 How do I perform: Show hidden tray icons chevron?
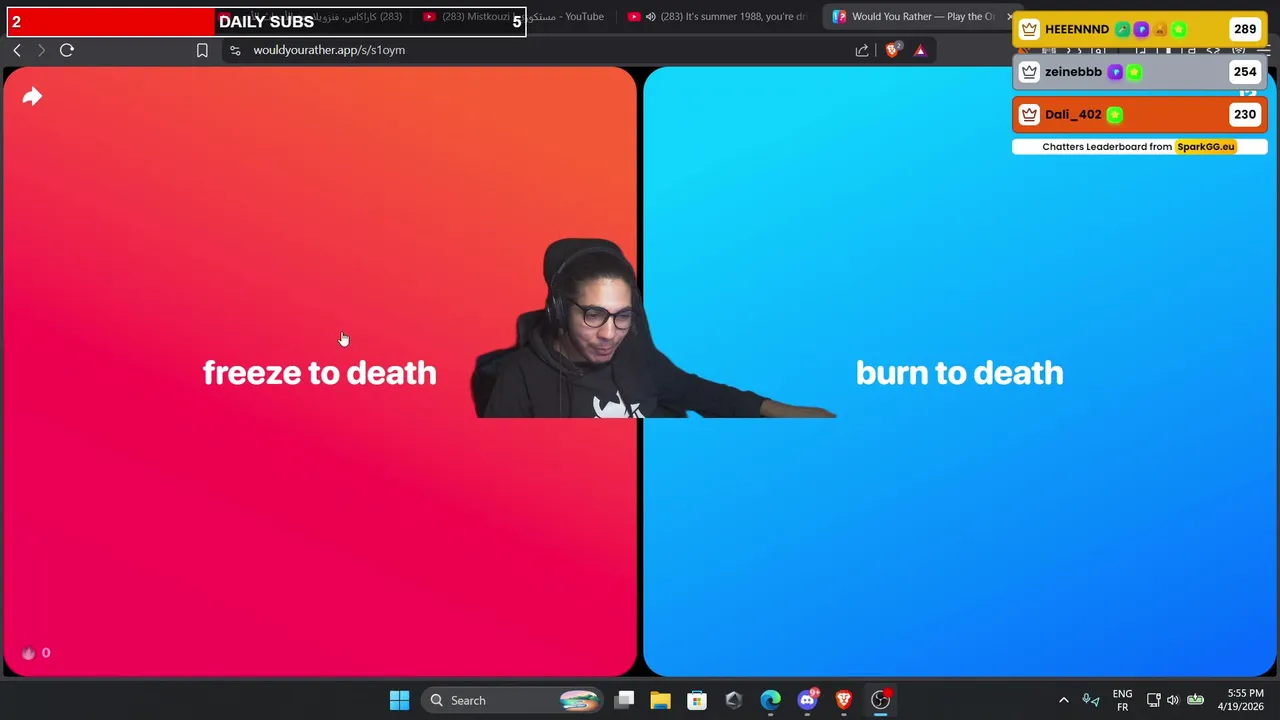point(1063,700)
